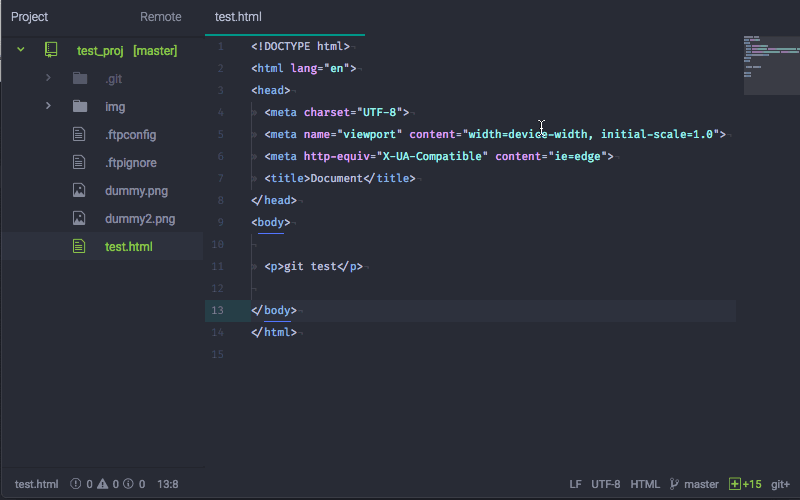Click the git branch icon beside master
This screenshot has width=800, height=500.
674,484
